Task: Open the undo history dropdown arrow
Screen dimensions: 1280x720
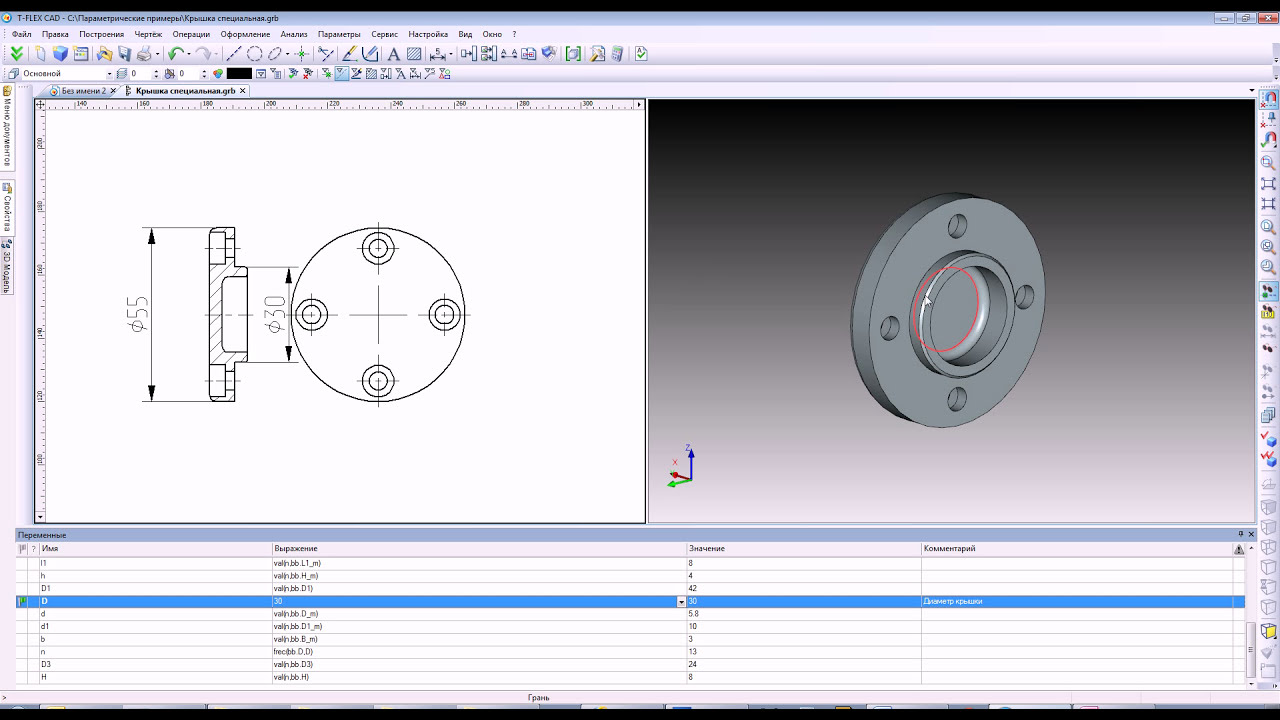Action: (189, 54)
